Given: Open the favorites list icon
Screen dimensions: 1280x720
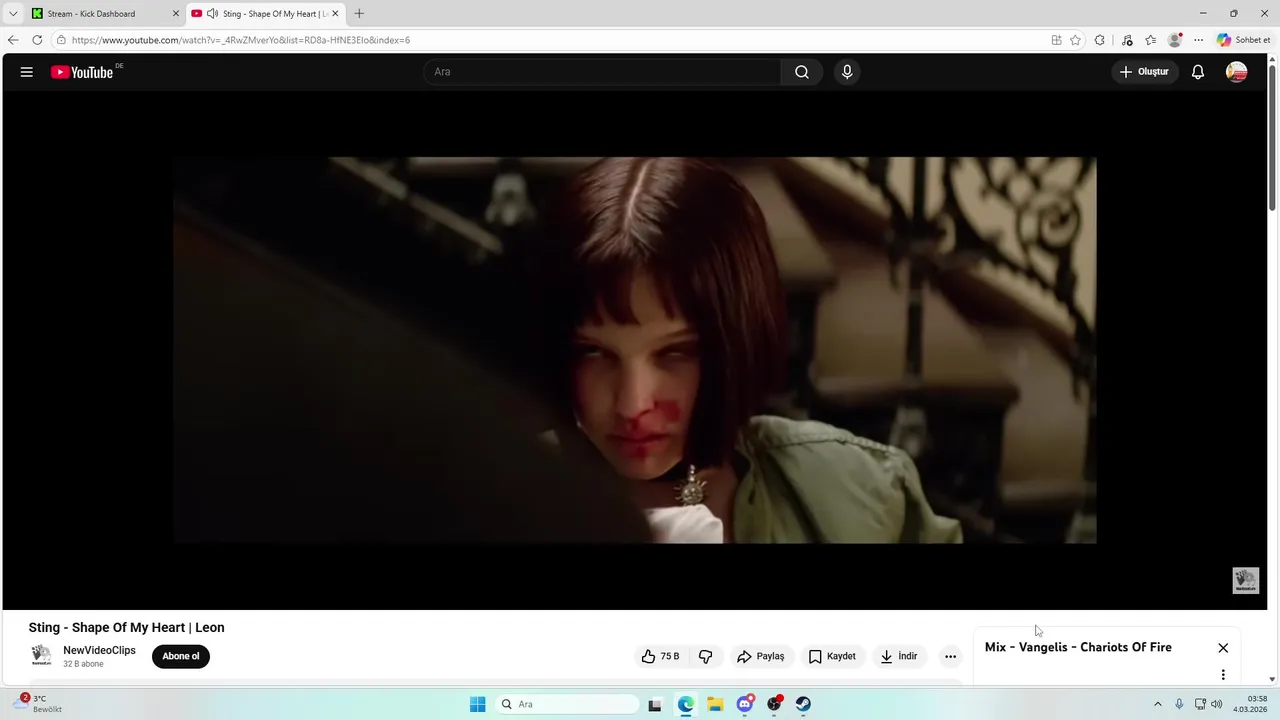Looking at the screenshot, I should (1151, 40).
